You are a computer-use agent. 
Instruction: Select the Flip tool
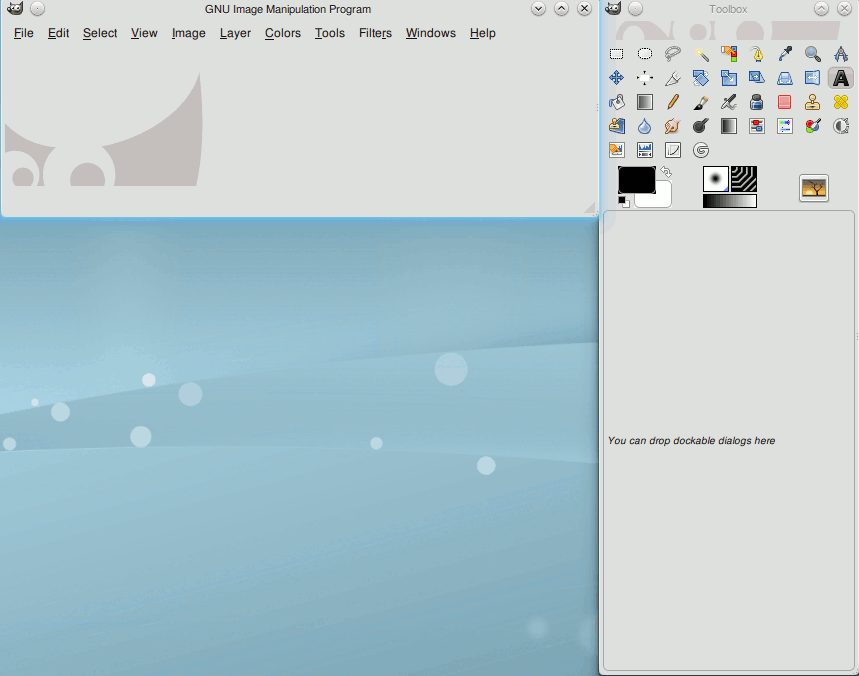813,78
